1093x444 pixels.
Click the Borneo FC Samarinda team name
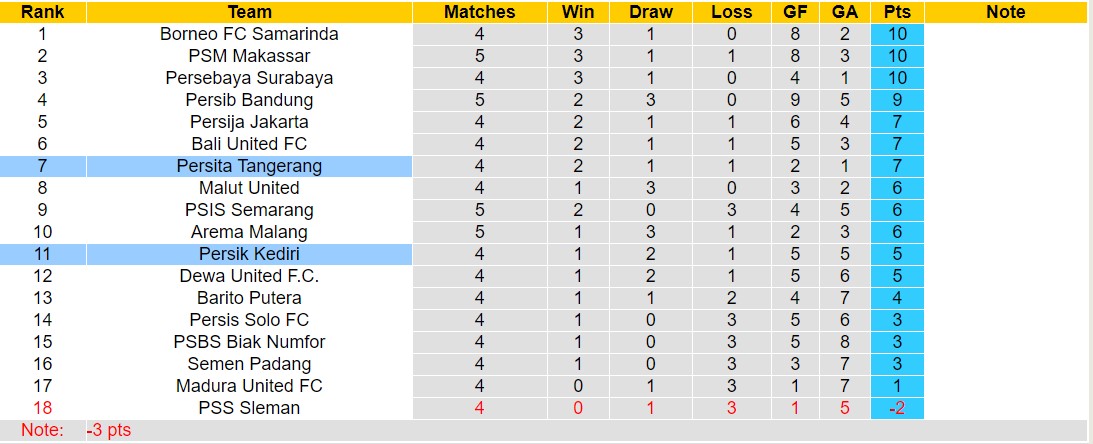249,34
